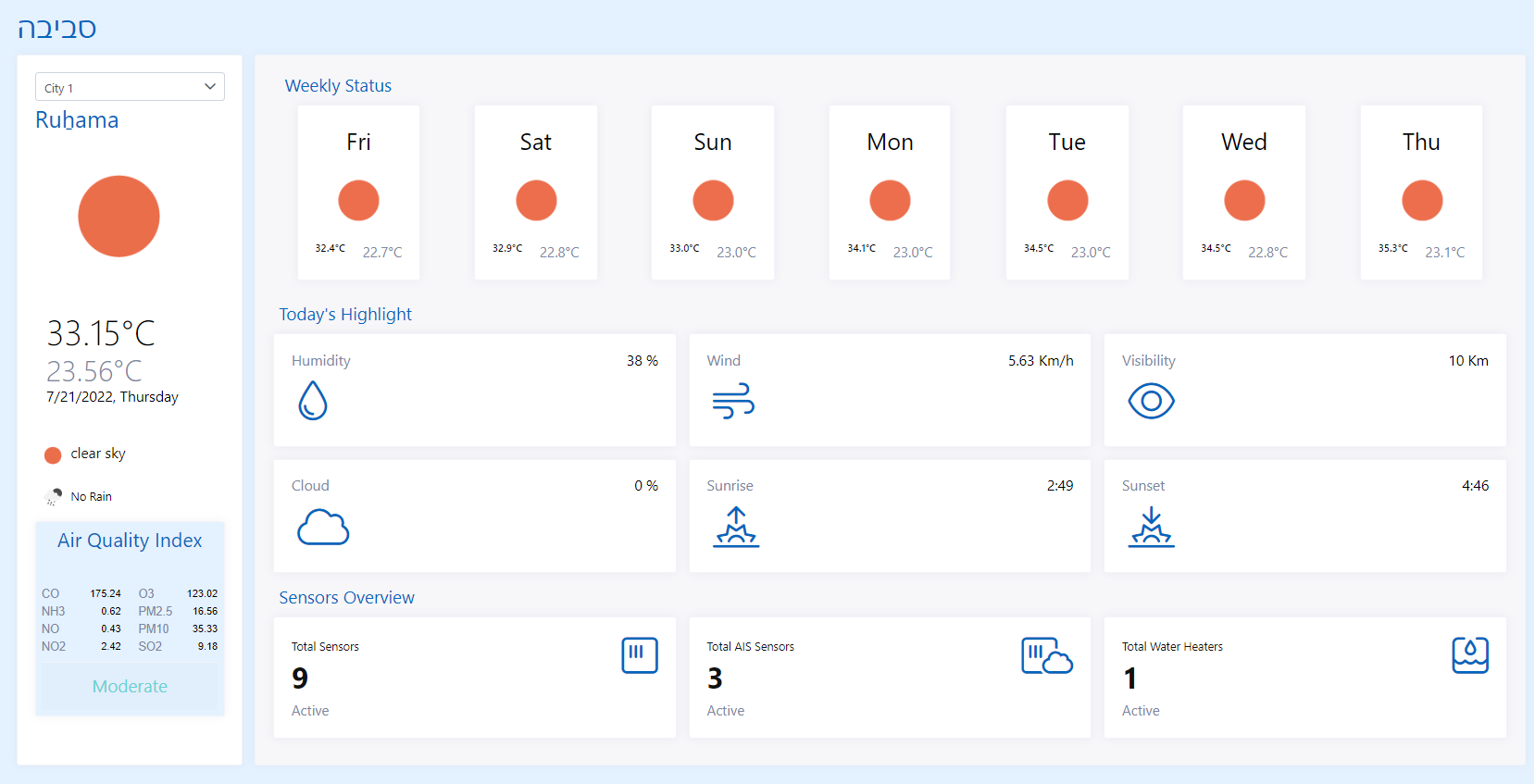Click the Ruhama city name
The width and height of the screenshot is (1535, 784).
point(77,120)
